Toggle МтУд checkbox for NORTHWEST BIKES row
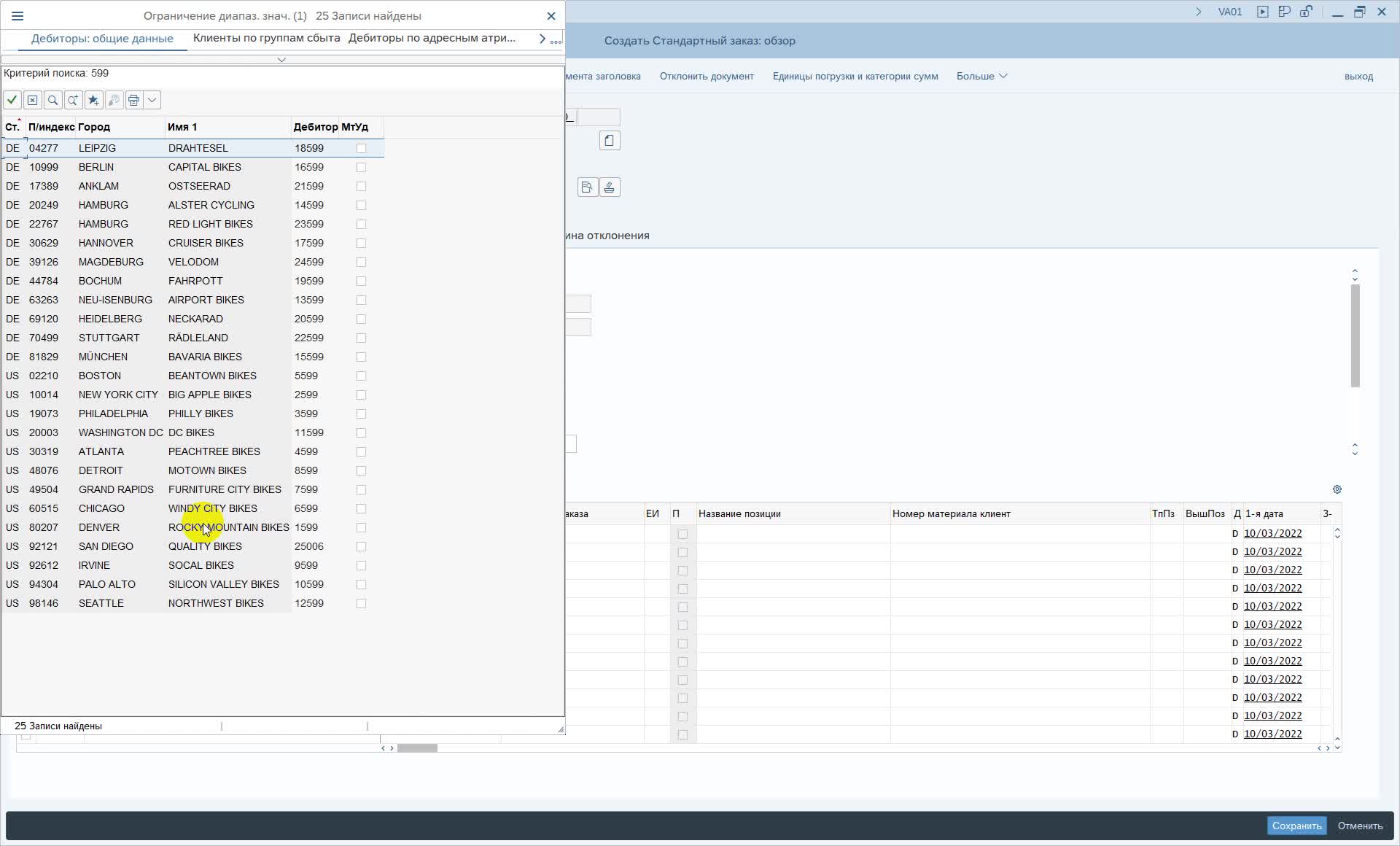The height and width of the screenshot is (846, 1400). (361, 603)
